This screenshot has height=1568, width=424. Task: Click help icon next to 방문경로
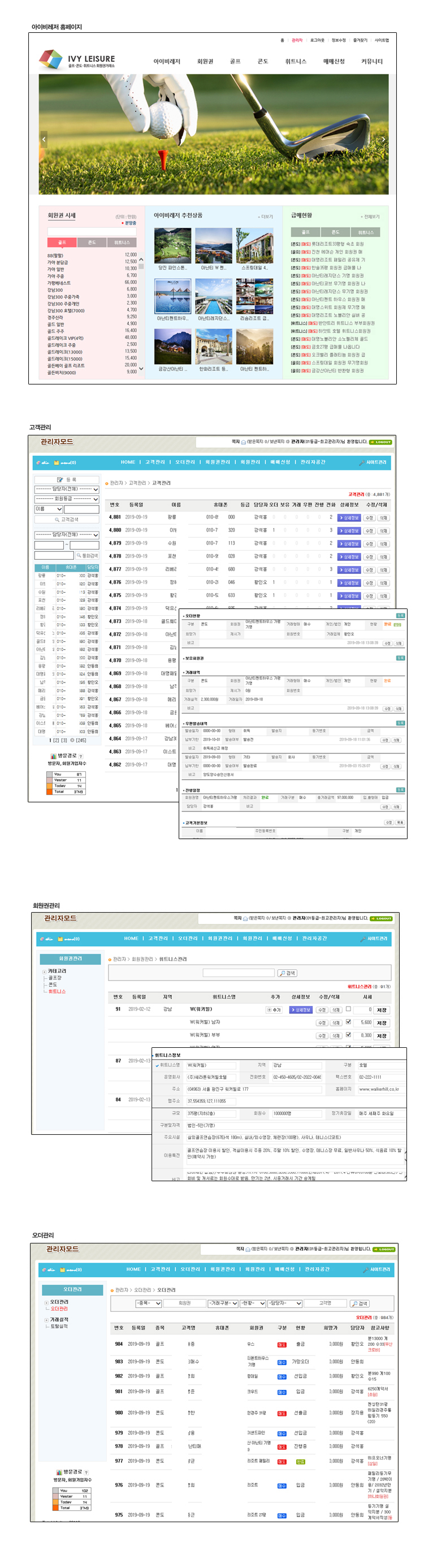(80, 756)
